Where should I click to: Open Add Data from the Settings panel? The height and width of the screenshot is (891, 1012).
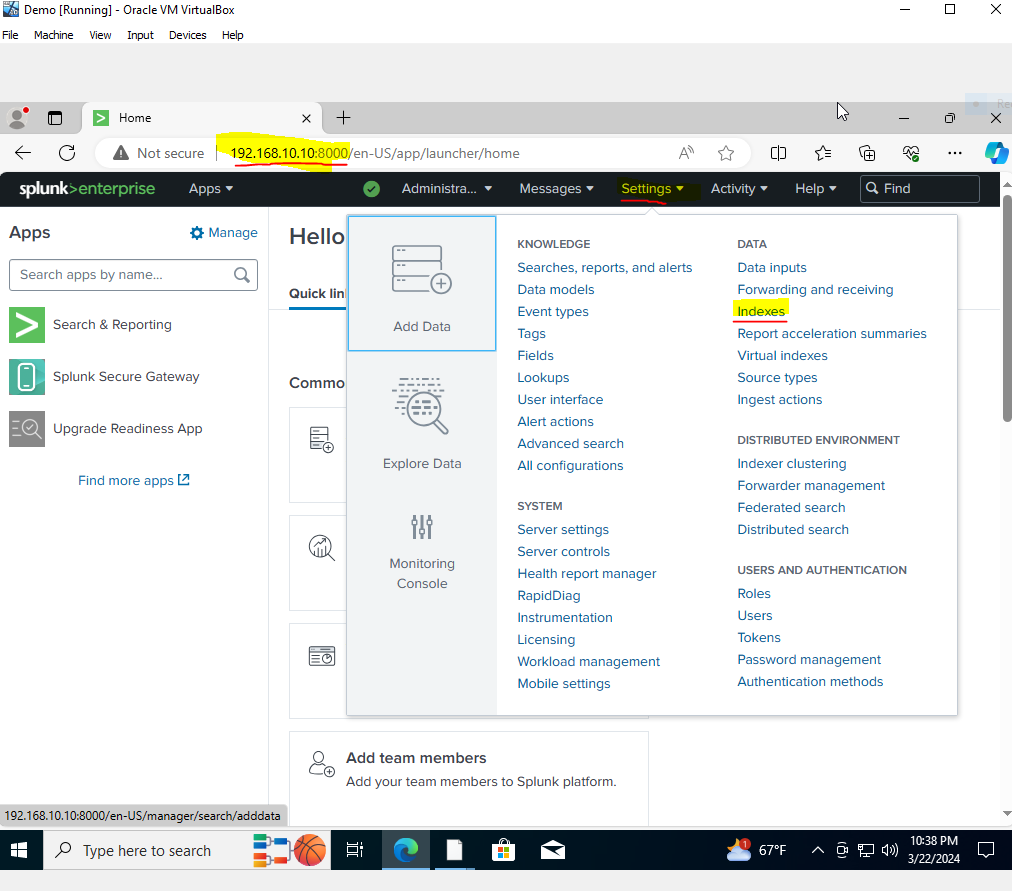422,284
